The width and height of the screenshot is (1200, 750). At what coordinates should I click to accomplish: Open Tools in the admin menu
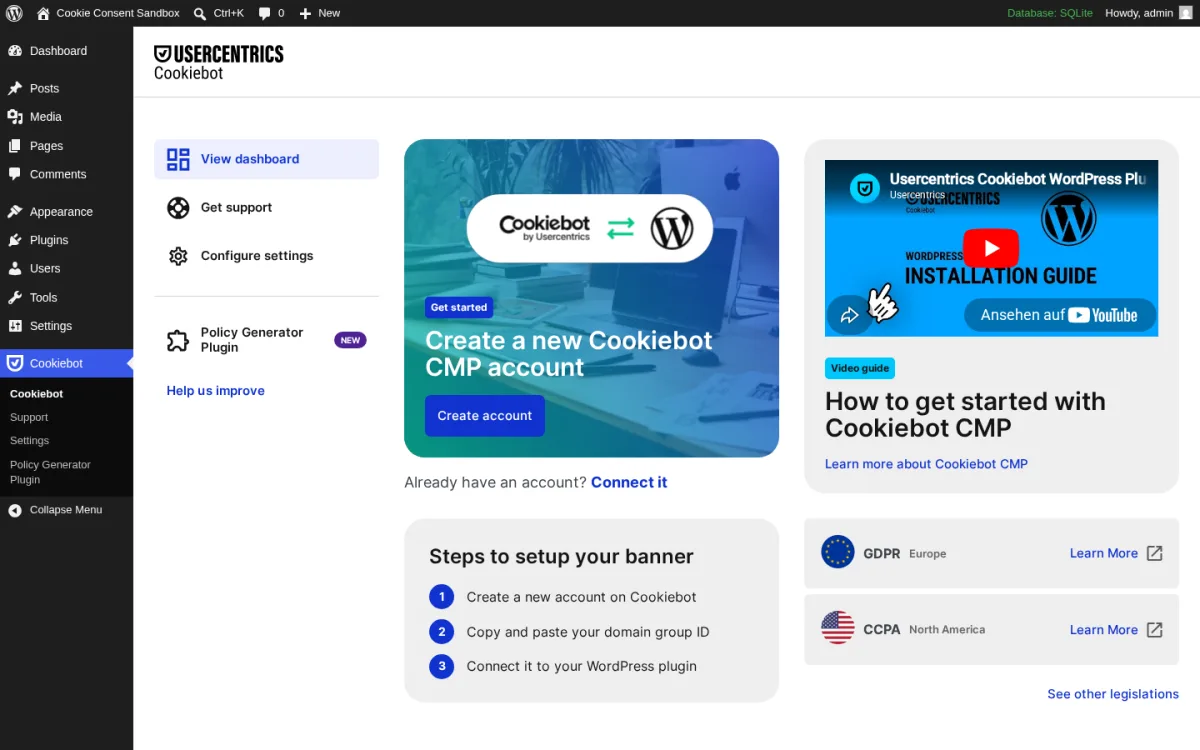coord(66,298)
